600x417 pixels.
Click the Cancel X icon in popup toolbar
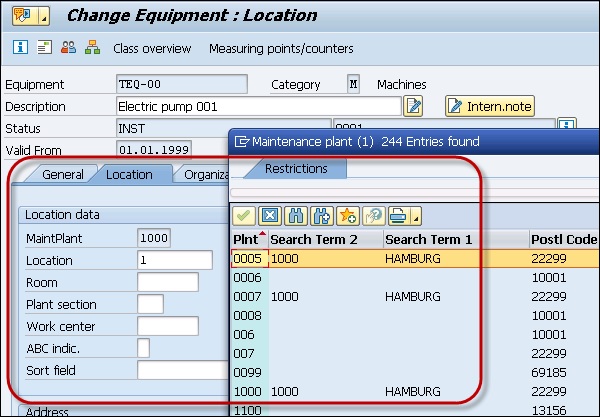(269, 215)
